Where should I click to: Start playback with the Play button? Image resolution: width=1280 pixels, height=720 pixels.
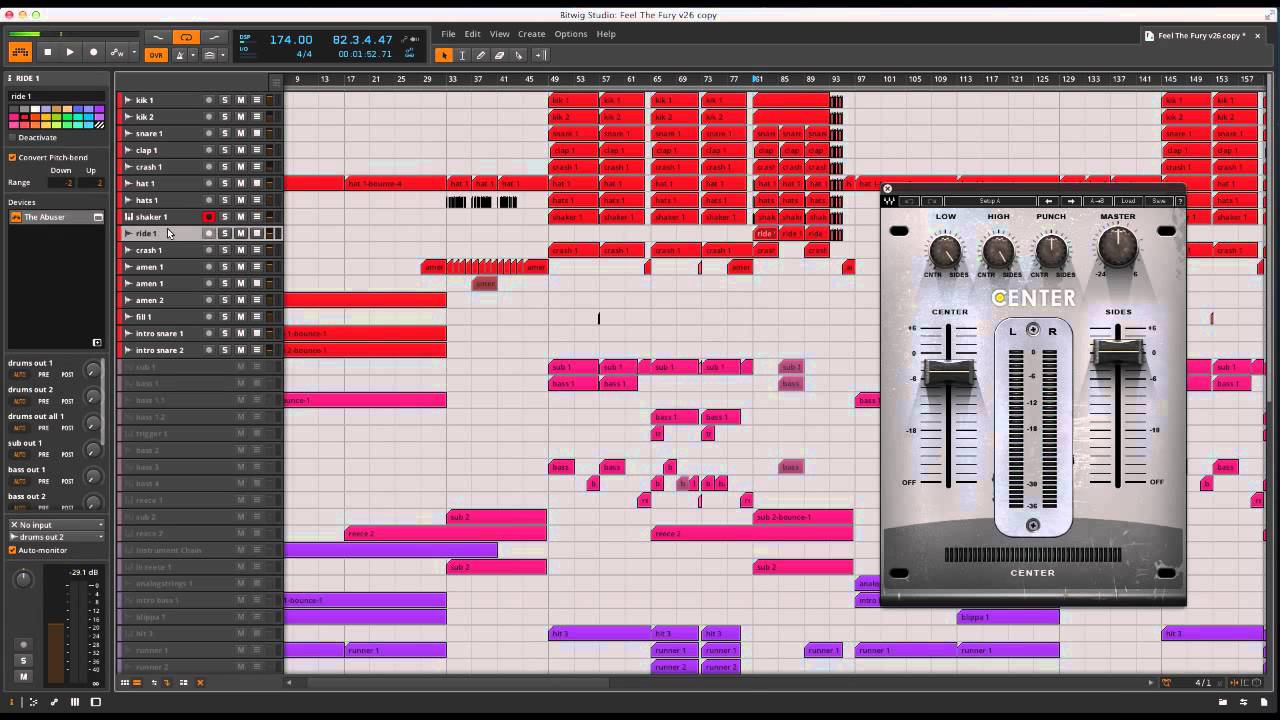tap(70, 52)
